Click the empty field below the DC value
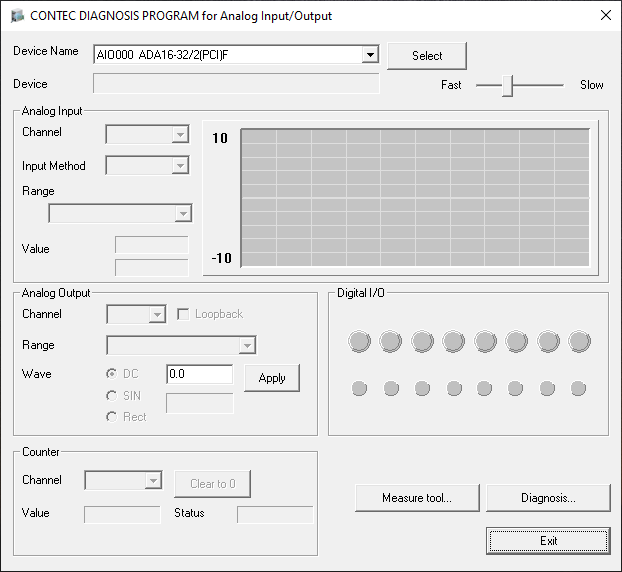 click(x=200, y=403)
